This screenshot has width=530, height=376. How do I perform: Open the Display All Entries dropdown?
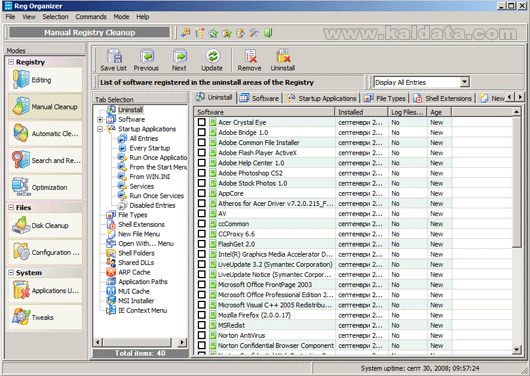coord(464,82)
